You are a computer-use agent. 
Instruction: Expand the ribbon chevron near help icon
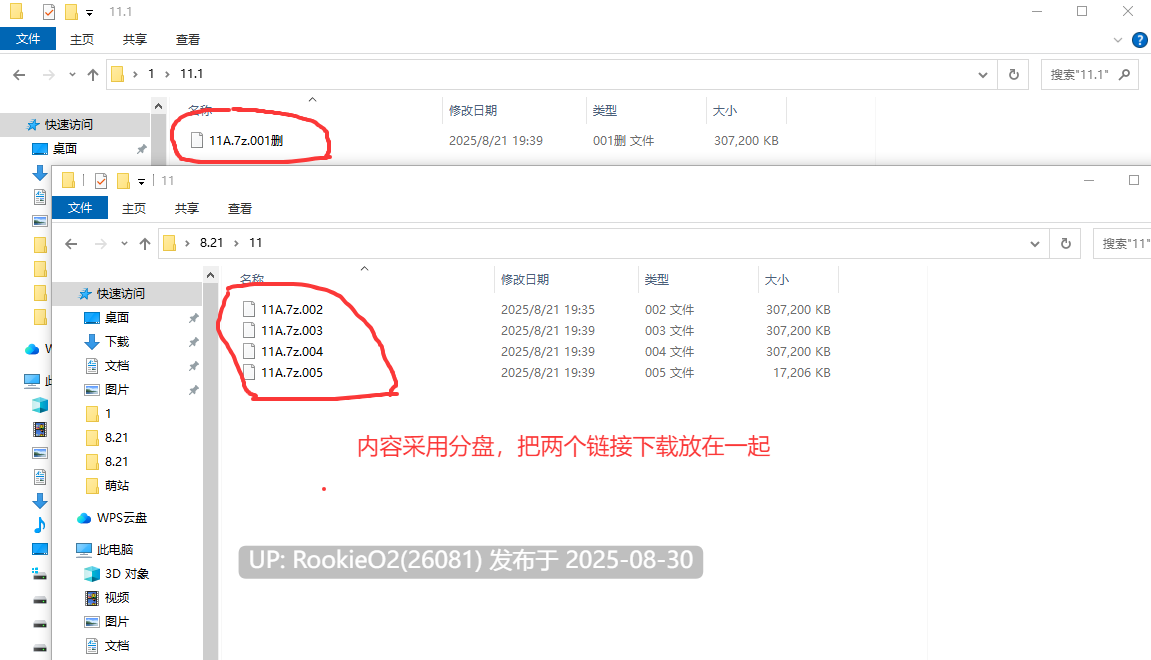click(1118, 40)
